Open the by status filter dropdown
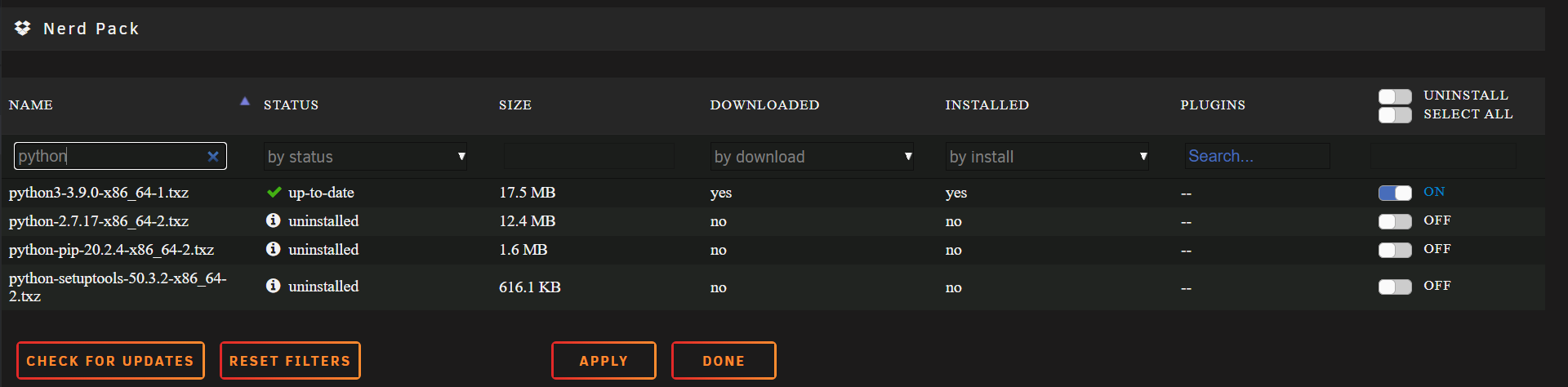The image size is (1568, 387). point(366,156)
